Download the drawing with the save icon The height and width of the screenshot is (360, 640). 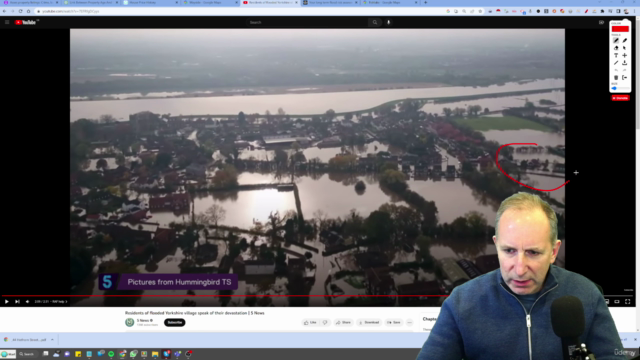(624, 62)
